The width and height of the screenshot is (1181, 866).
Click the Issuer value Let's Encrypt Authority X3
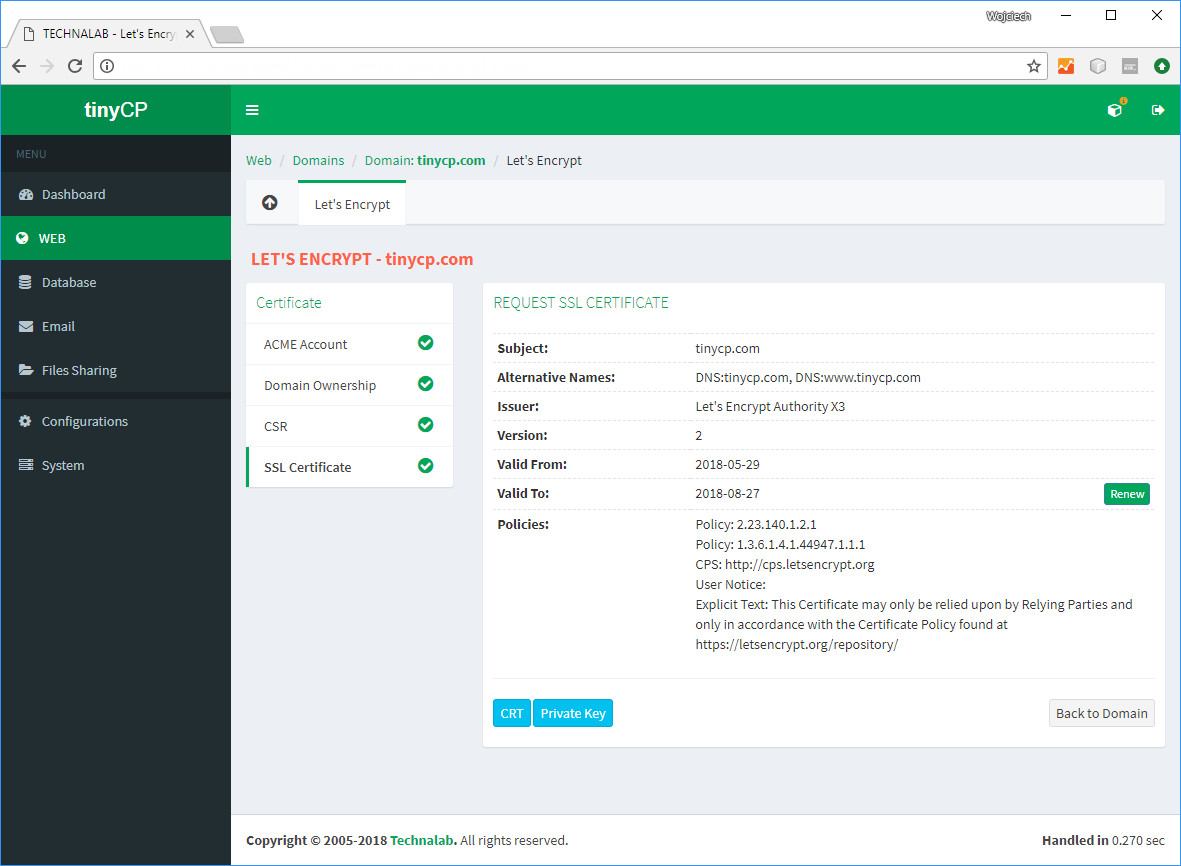(x=770, y=407)
